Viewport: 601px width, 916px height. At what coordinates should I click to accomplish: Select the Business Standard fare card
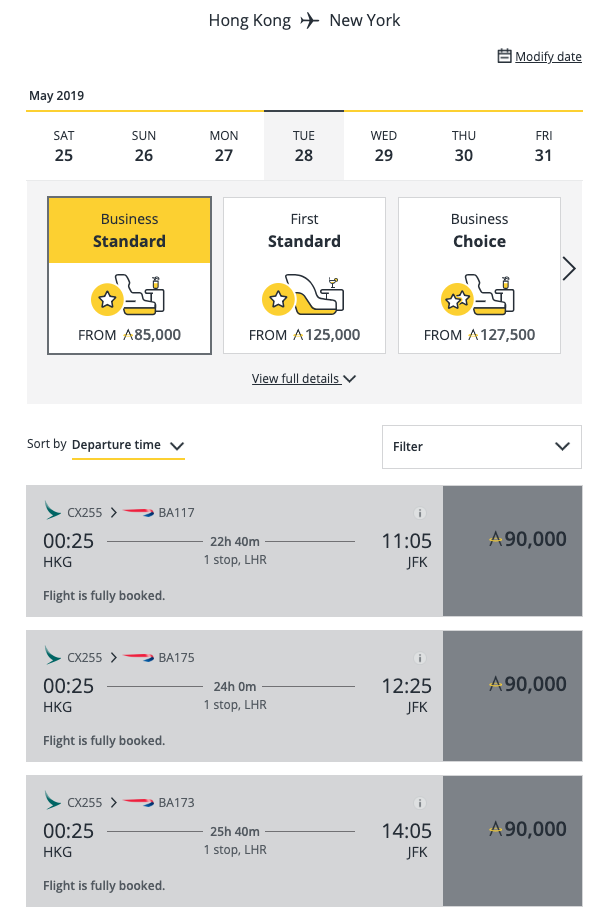(129, 276)
